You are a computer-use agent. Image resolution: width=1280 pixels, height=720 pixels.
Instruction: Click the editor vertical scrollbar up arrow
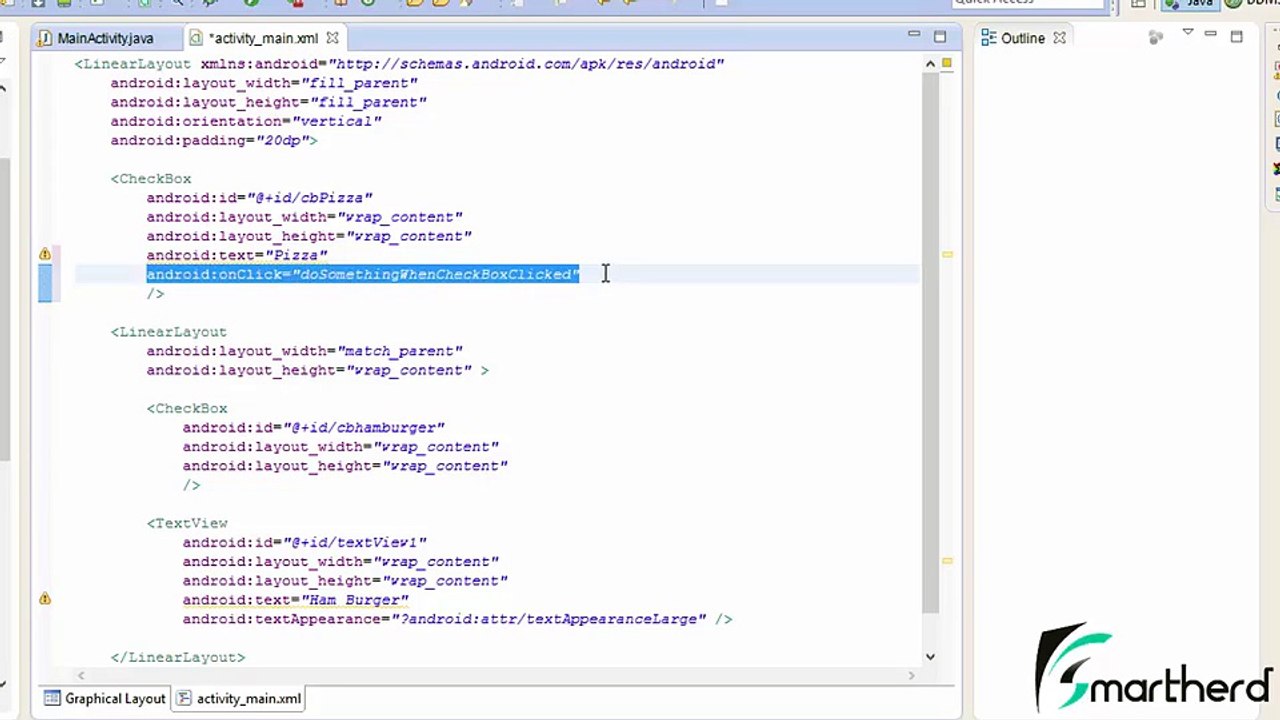click(930, 64)
